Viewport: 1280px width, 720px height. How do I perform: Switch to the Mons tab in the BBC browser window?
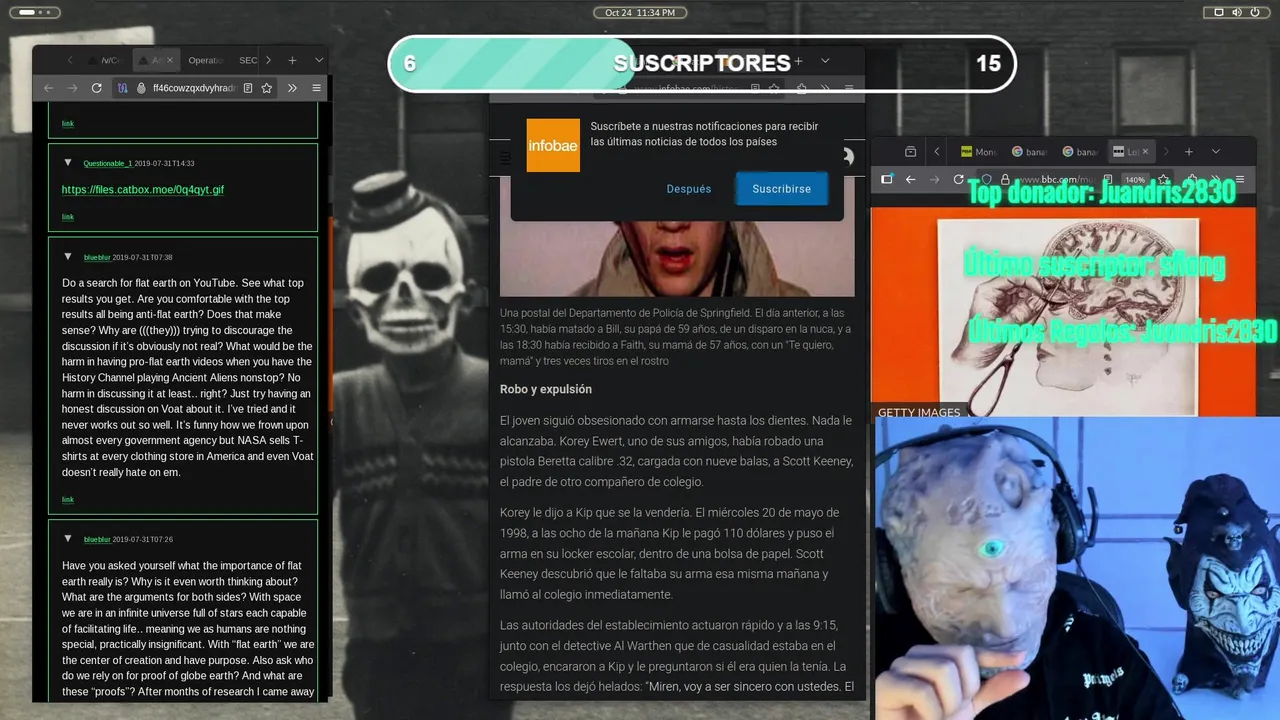point(978,152)
